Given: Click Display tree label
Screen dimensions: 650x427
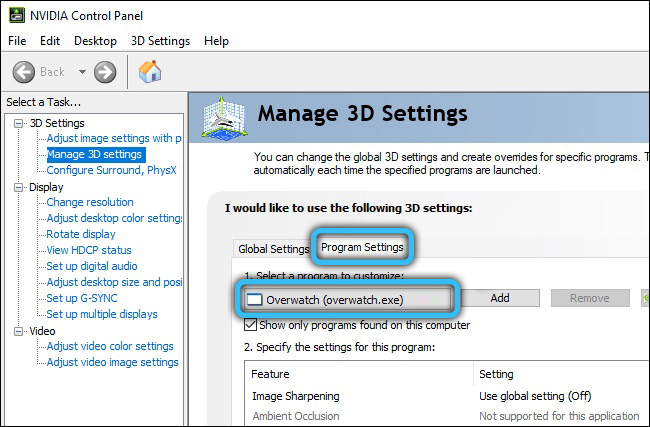Looking at the screenshot, I should click(x=46, y=187).
